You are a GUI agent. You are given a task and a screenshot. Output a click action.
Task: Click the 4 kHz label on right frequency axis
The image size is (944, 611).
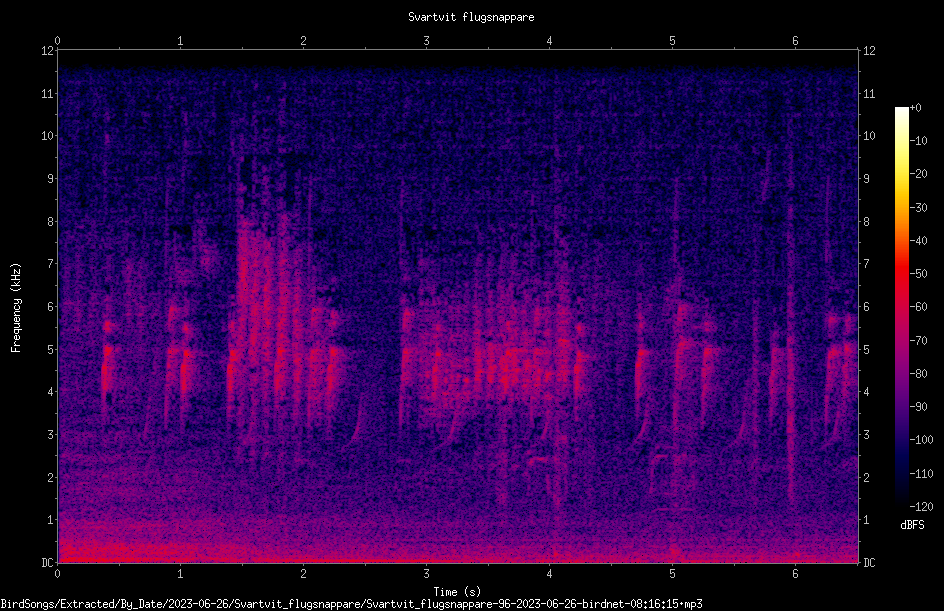click(866, 392)
